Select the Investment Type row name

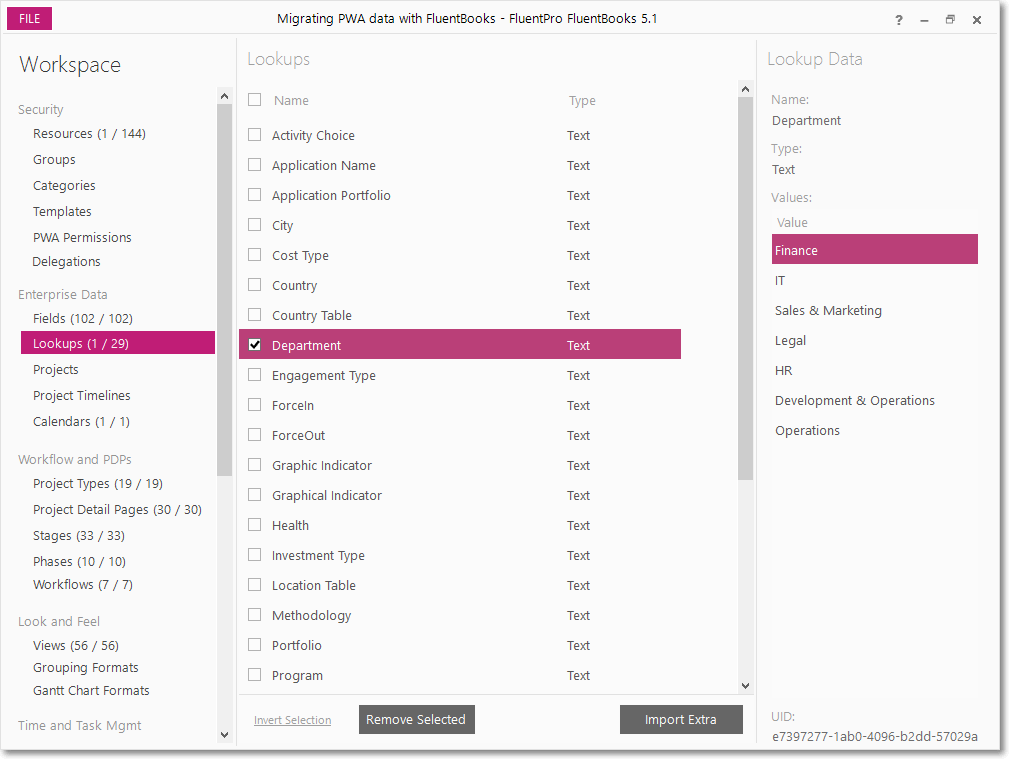[x=318, y=556]
